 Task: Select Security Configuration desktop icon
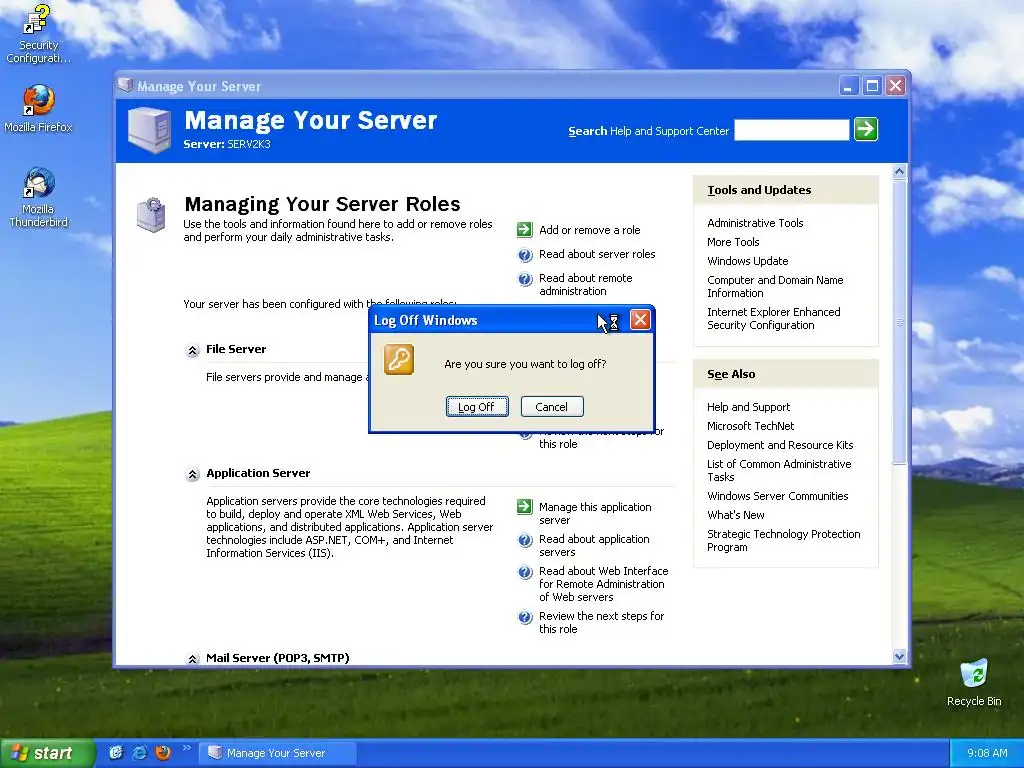(x=38, y=34)
